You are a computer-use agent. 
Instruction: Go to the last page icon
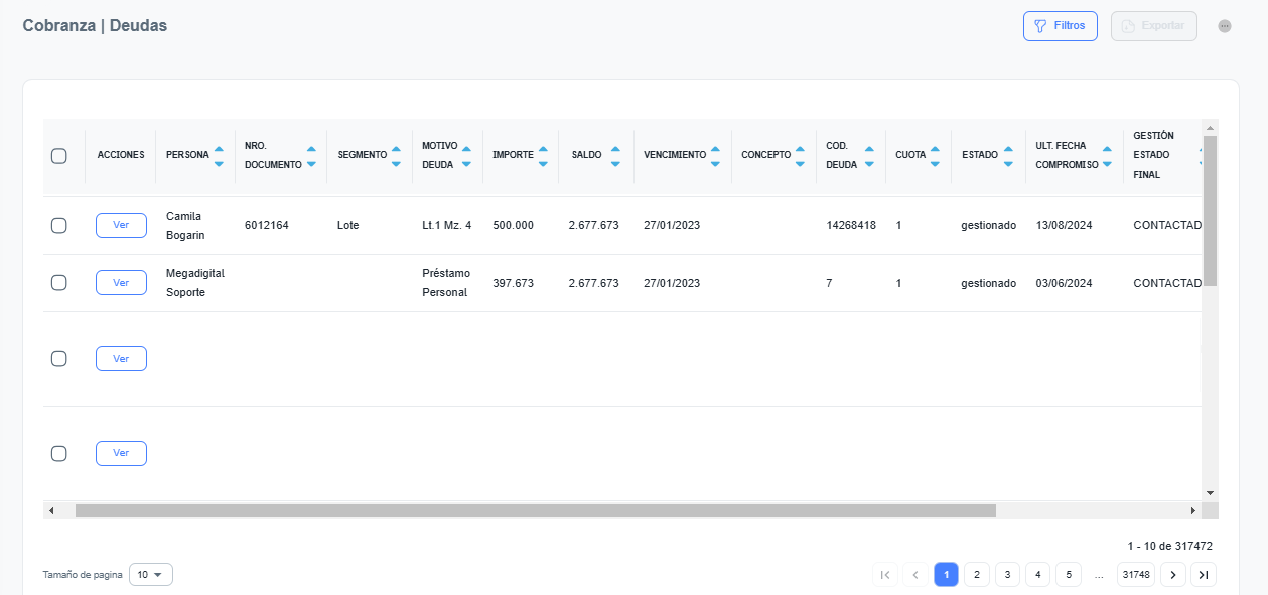pyautogui.click(x=1204, y=575)
